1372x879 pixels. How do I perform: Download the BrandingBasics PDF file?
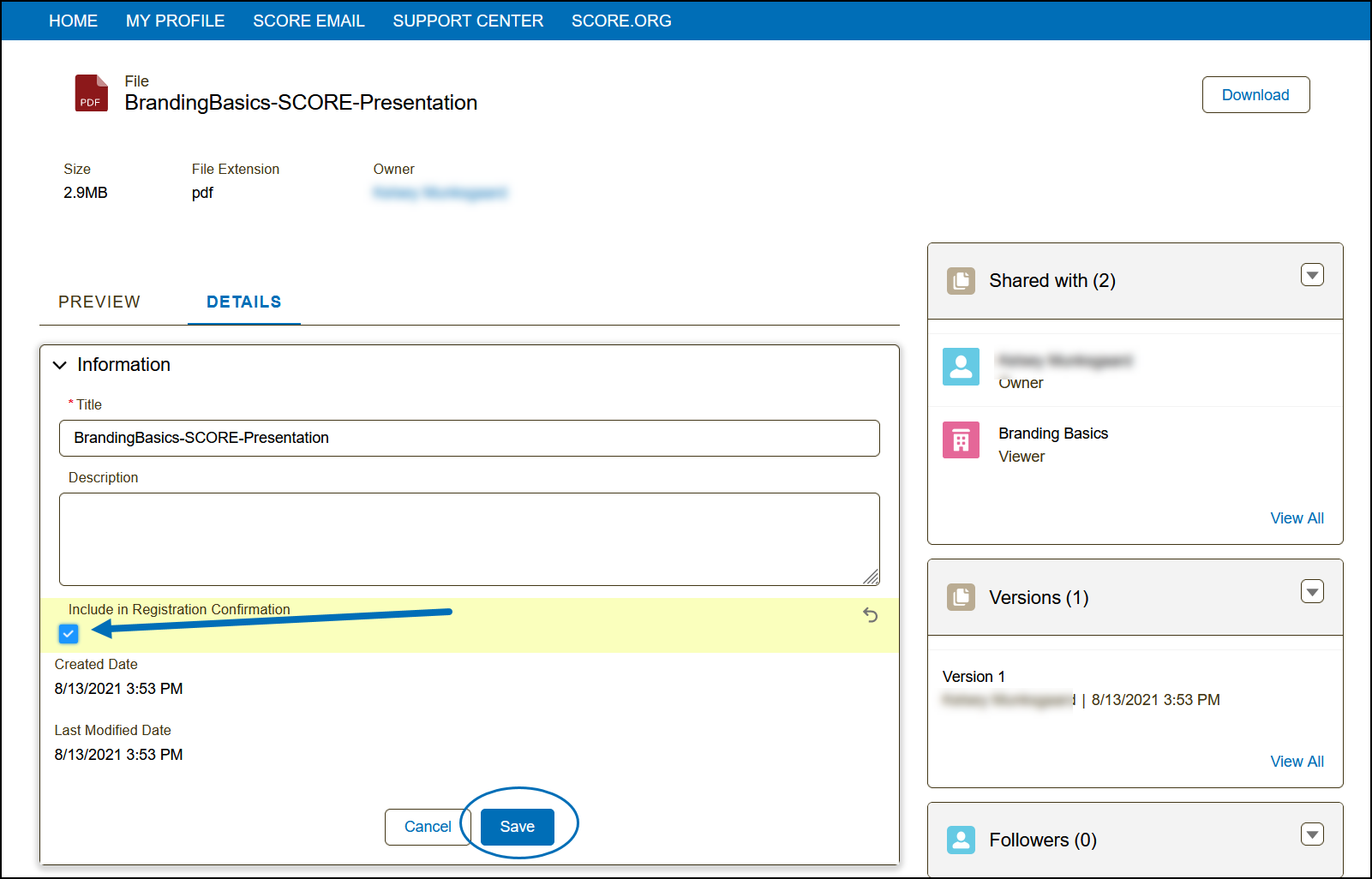[x=1255, y=95]
